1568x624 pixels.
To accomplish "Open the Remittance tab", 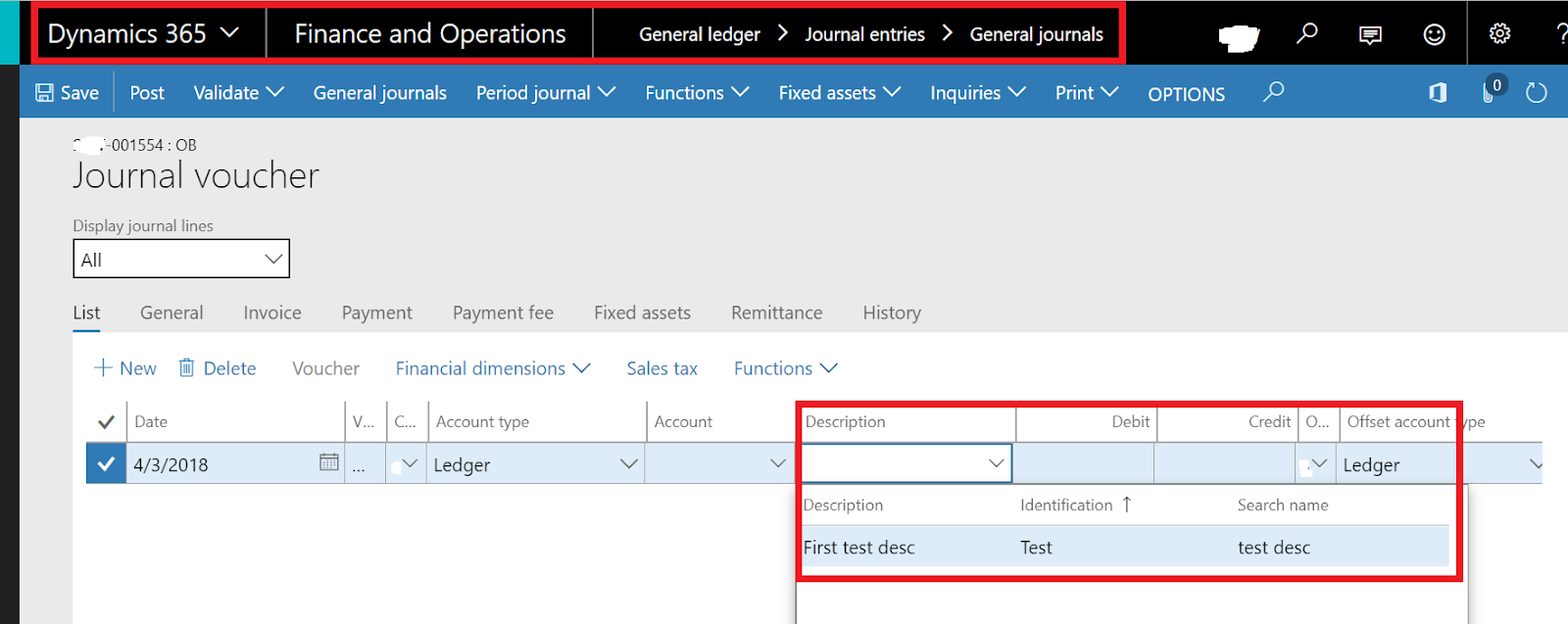I will pos(777,312).
